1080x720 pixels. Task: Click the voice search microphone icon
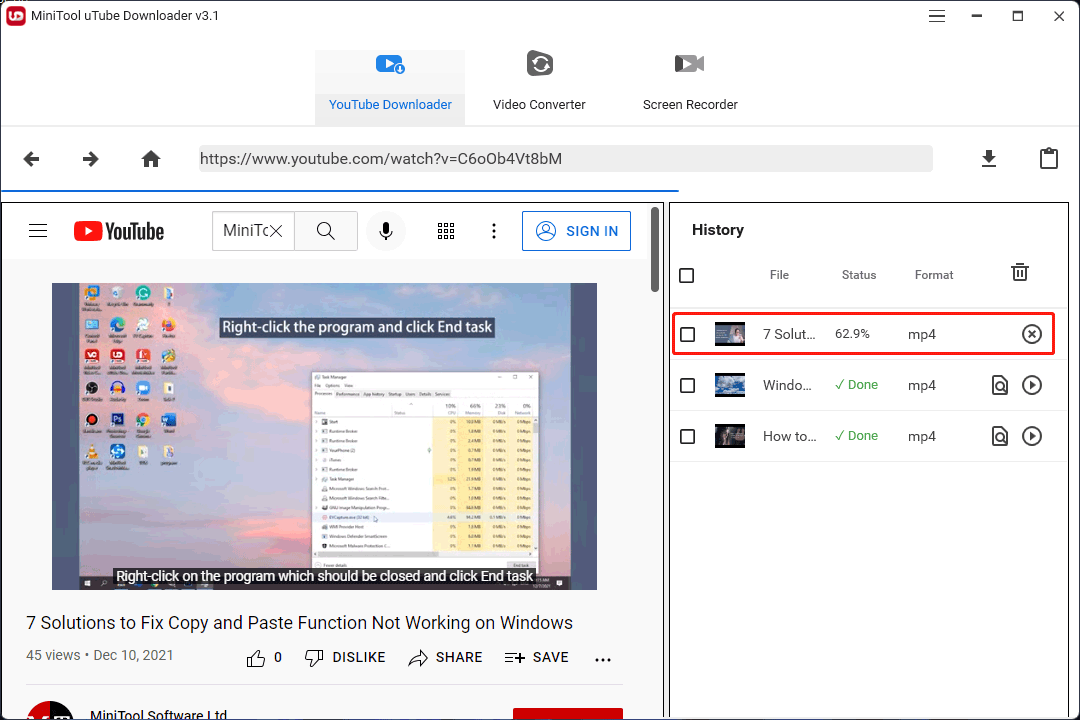point(386,231)
